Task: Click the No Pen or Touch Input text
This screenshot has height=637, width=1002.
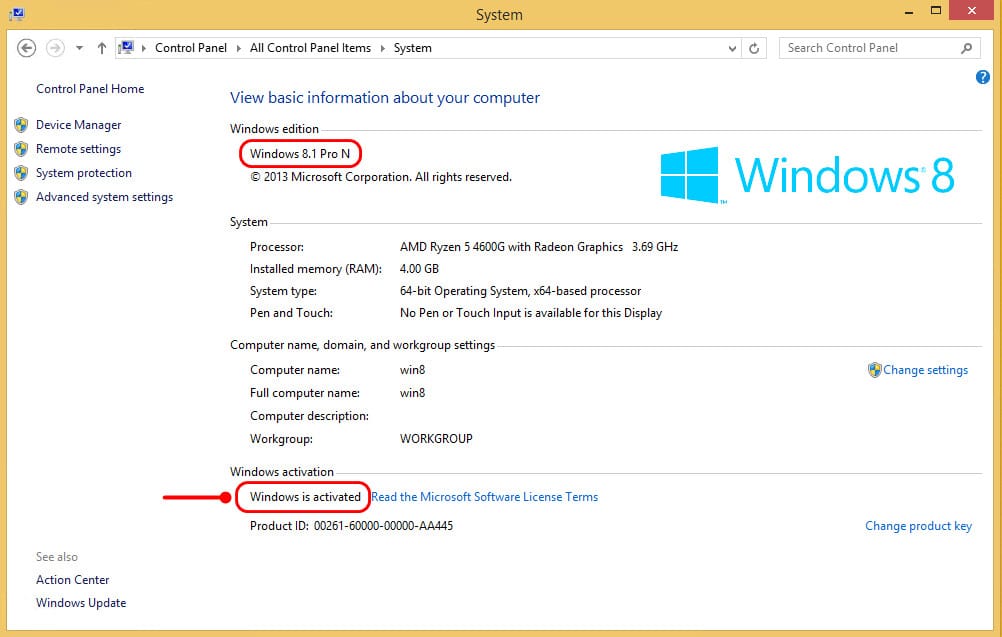Action: coord(530,313)
